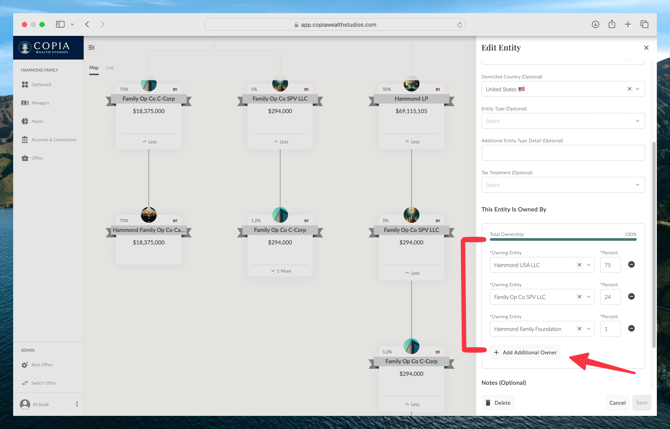Go to Assets in sidebar
Image resolution: width=670 pixels, height=429 pixels.
tap(37, 121)
